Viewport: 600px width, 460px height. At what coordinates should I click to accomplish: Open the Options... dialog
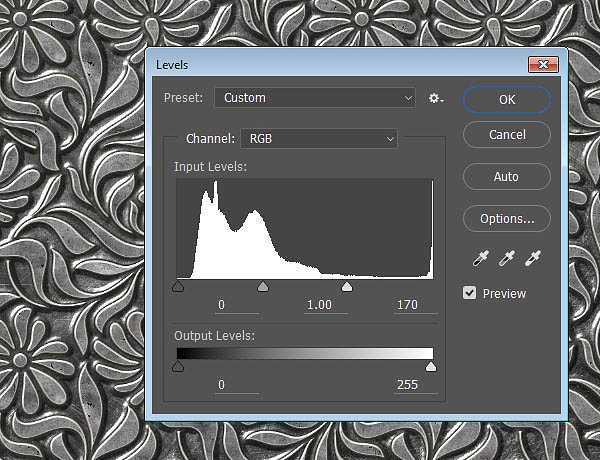(x=506, y=218)
